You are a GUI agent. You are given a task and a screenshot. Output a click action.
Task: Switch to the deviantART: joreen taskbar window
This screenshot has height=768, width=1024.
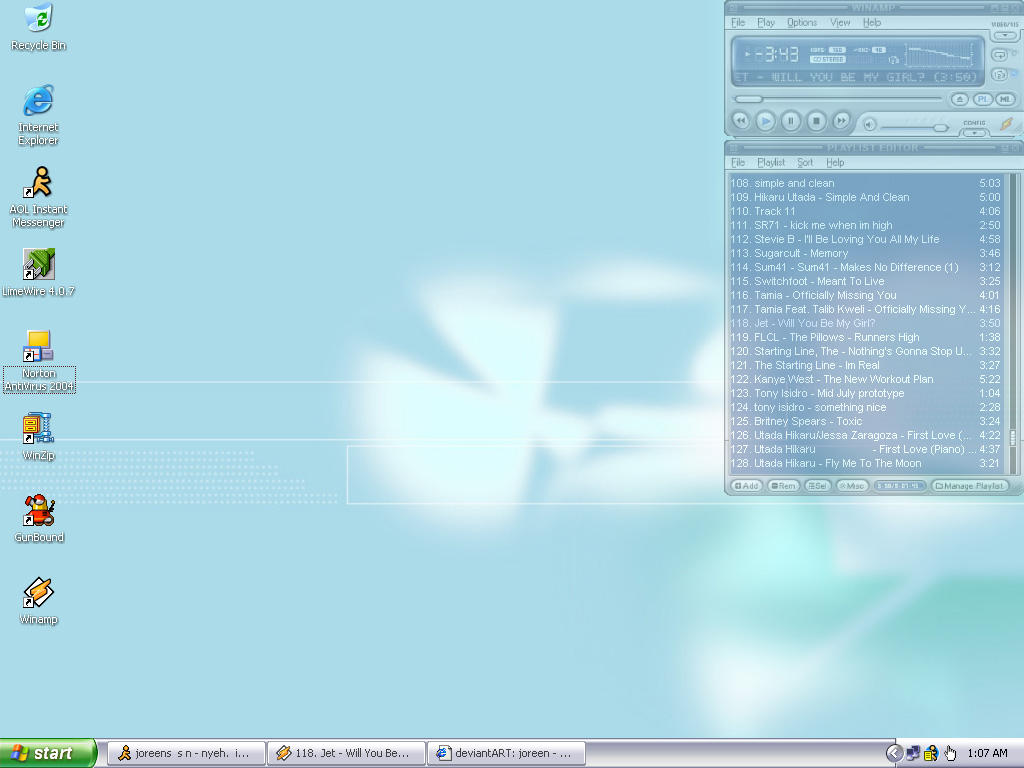click(507, 753)
